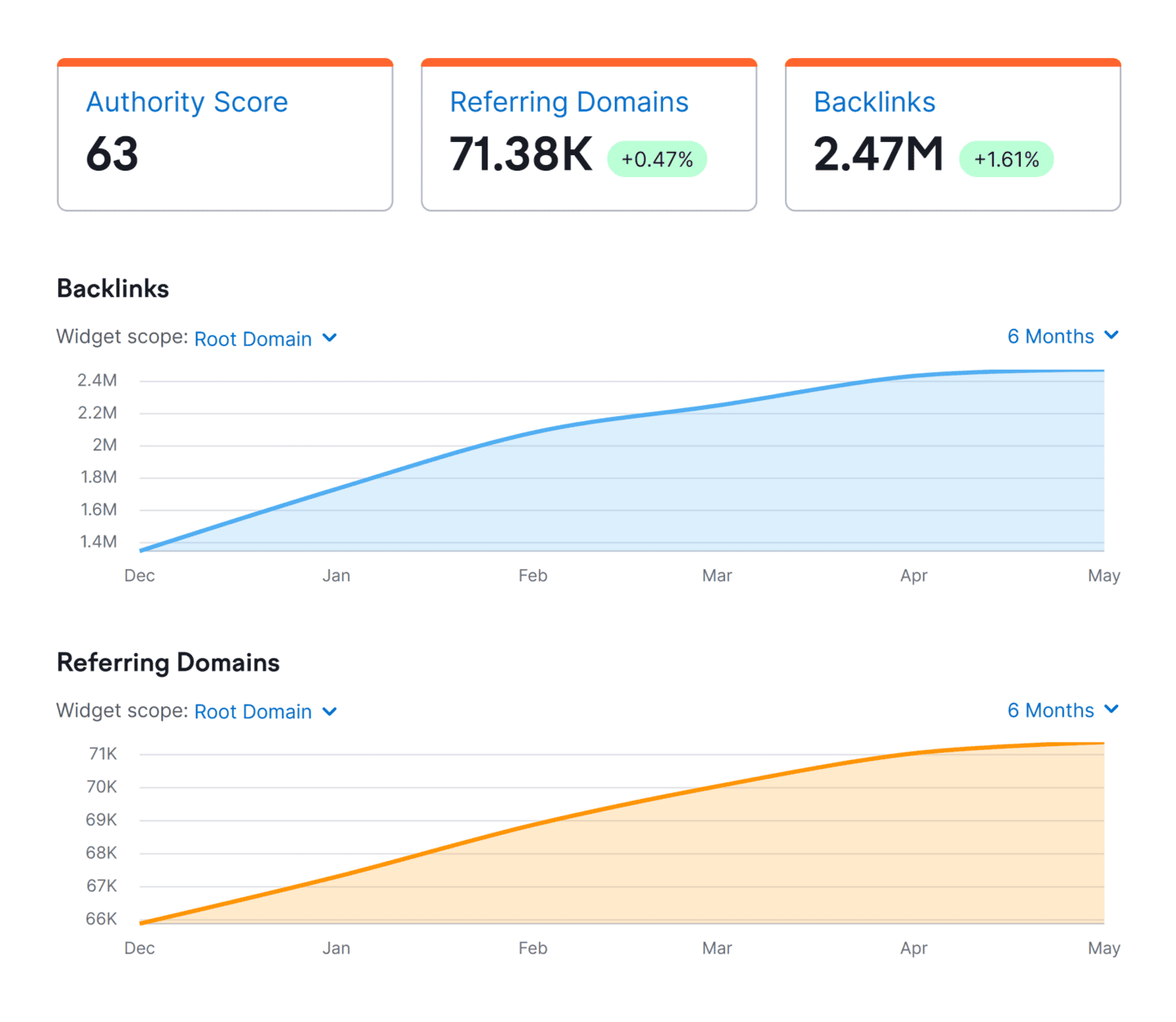Open the Backlinks widget scope chevron
This screenshot has width=1176, height=1022.
pos(330,338)
